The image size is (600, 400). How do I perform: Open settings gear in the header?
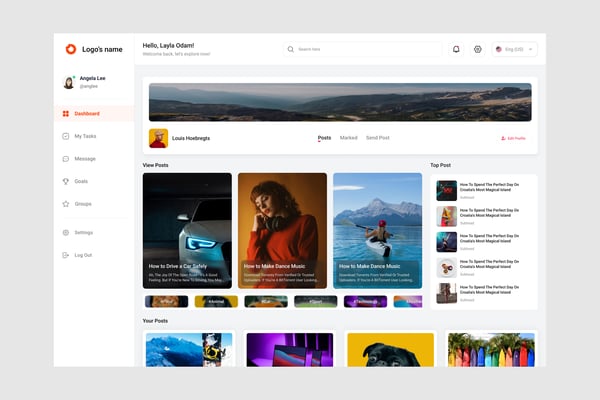point(478,49)
